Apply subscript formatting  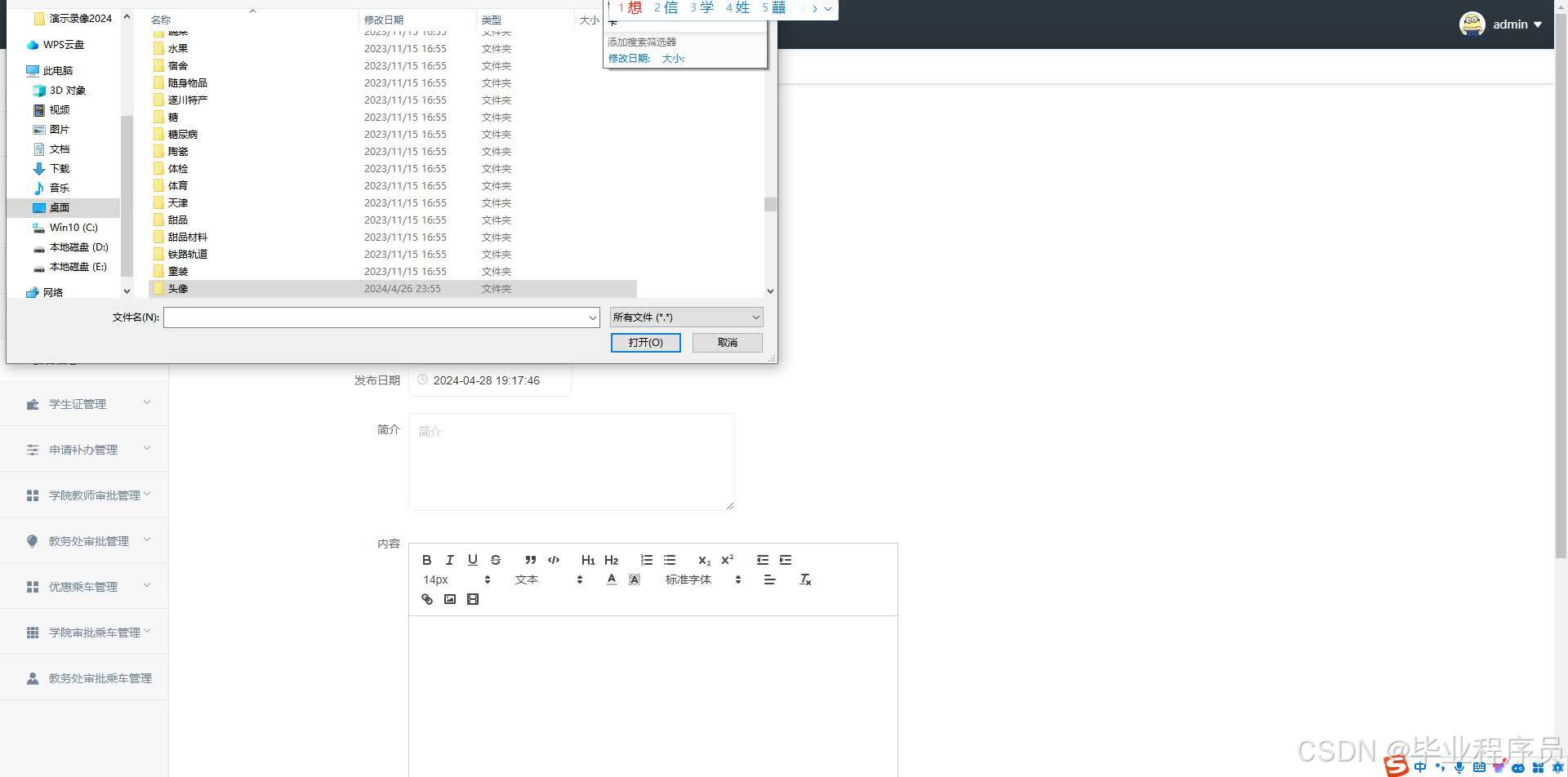point(704,560)
